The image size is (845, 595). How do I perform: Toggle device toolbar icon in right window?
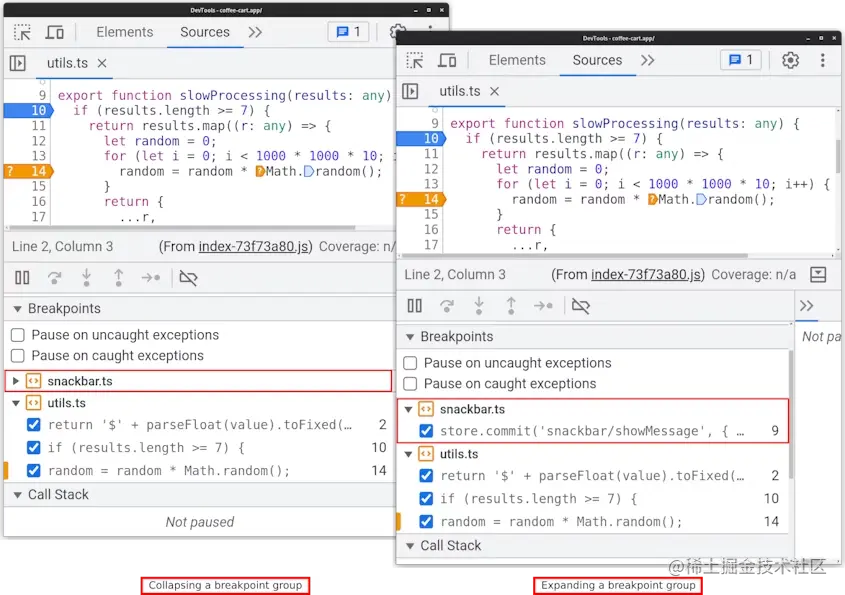pos(447,60)
